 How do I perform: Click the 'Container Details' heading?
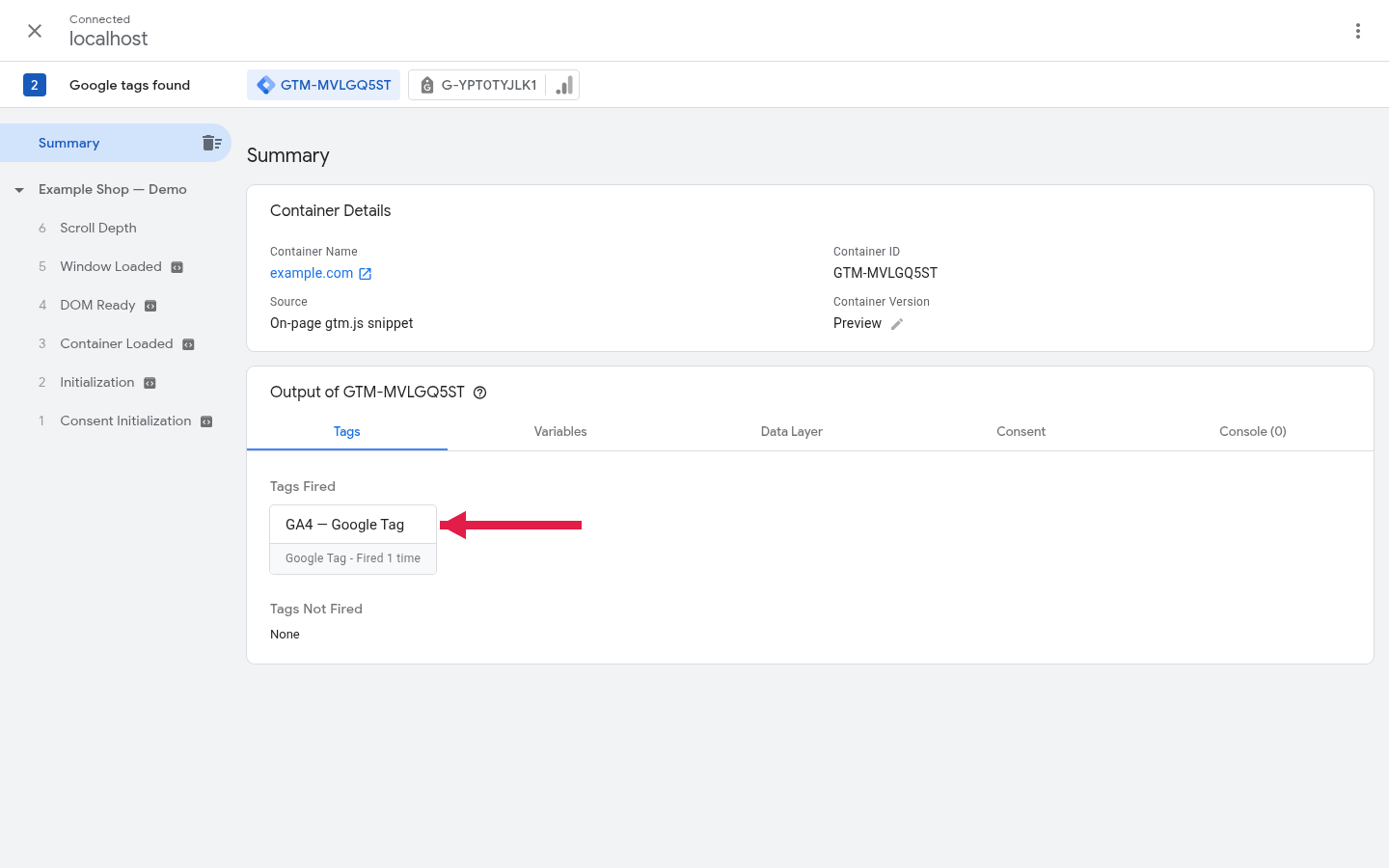point(331,210)
